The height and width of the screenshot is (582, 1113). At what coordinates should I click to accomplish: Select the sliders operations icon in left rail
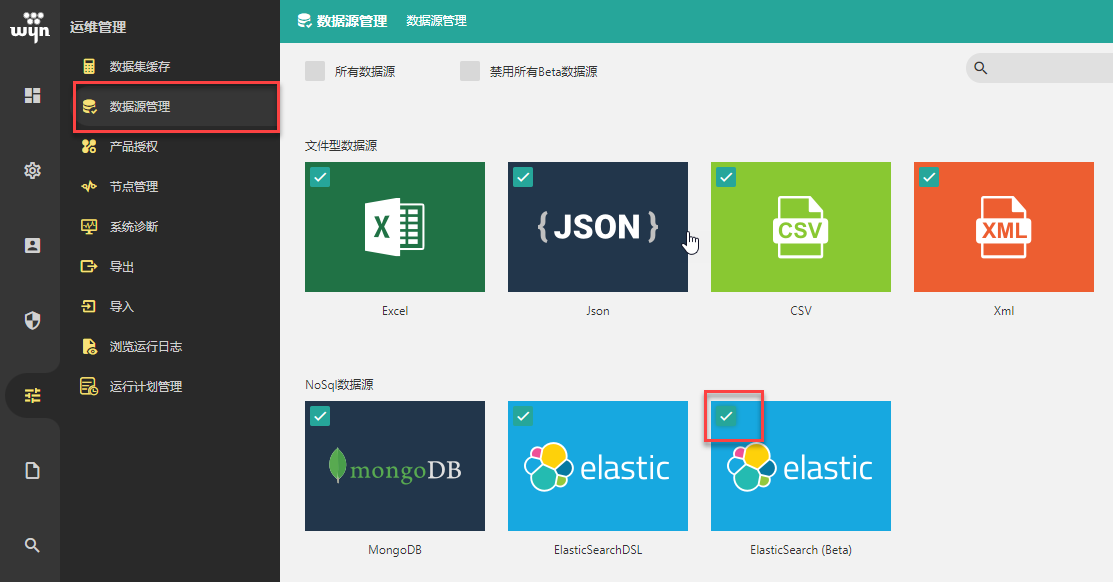[x=32, y=395]
